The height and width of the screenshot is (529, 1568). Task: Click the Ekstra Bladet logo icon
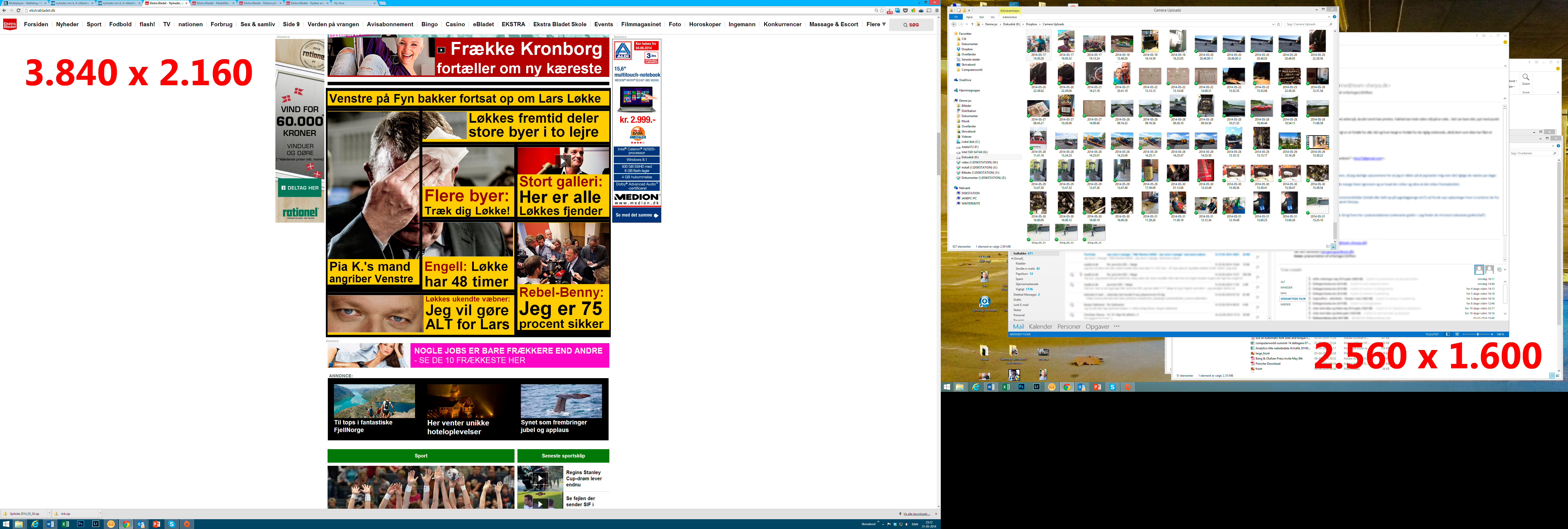(10, 24)
